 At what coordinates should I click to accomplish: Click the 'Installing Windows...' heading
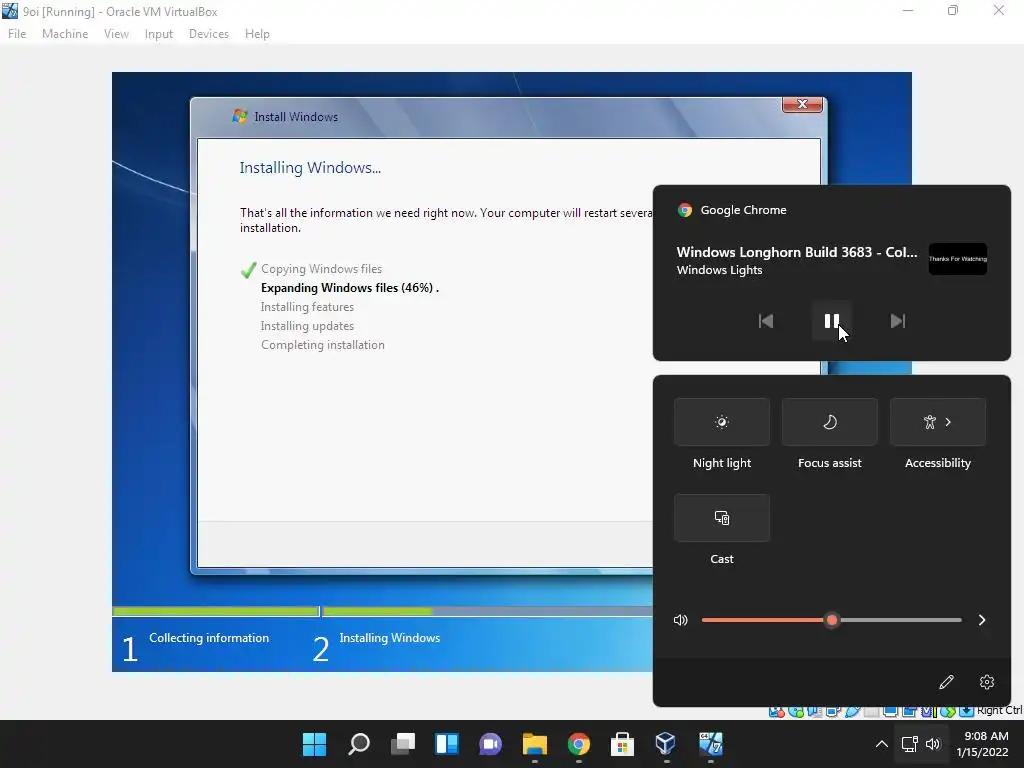point(310,168)
